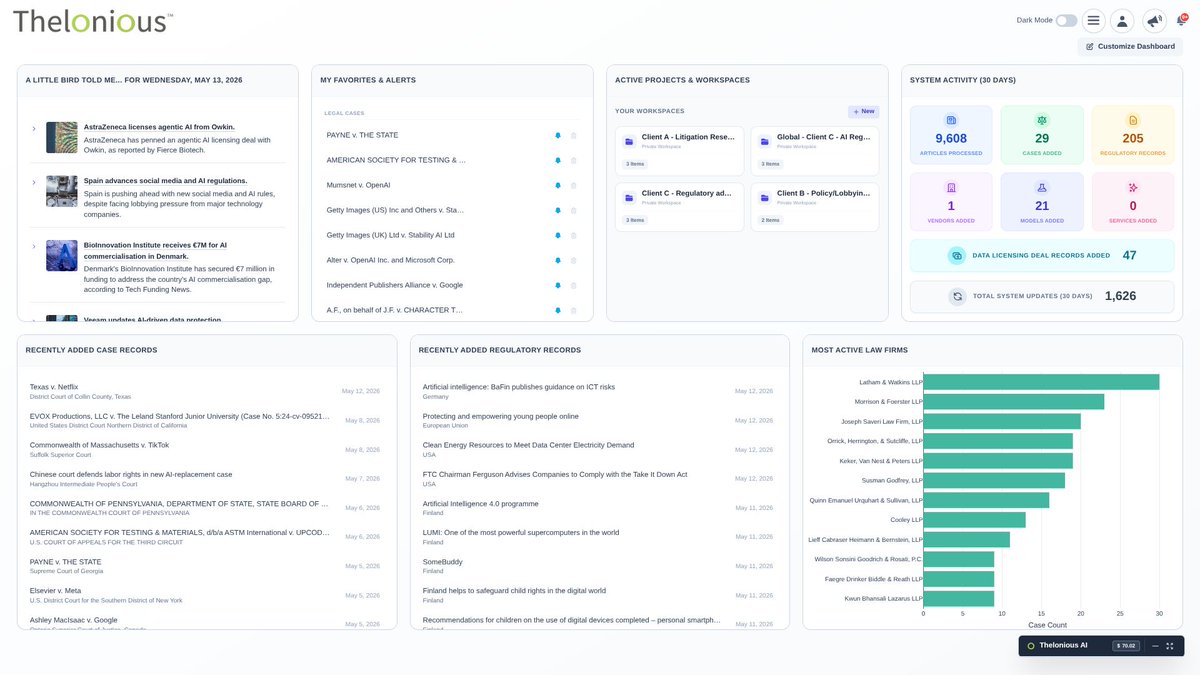This screenshot has height=675, width=1200.
Task: Click the AstraZeneca news thumbnail image
Action: pos(62,137)
